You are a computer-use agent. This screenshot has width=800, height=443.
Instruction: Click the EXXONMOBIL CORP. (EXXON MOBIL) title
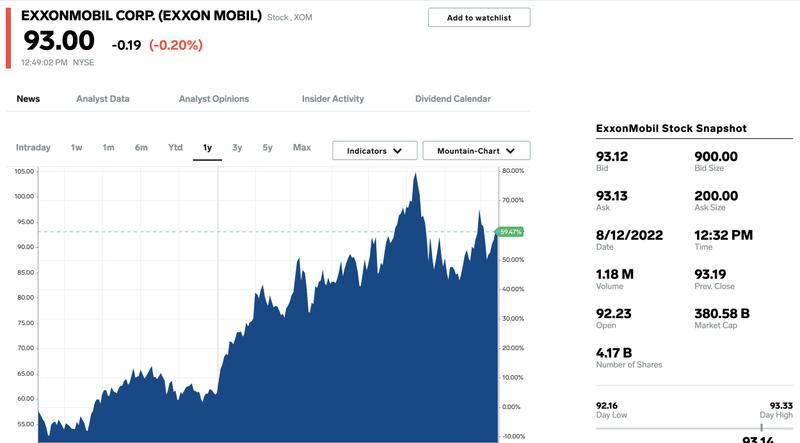pos(141,16)
